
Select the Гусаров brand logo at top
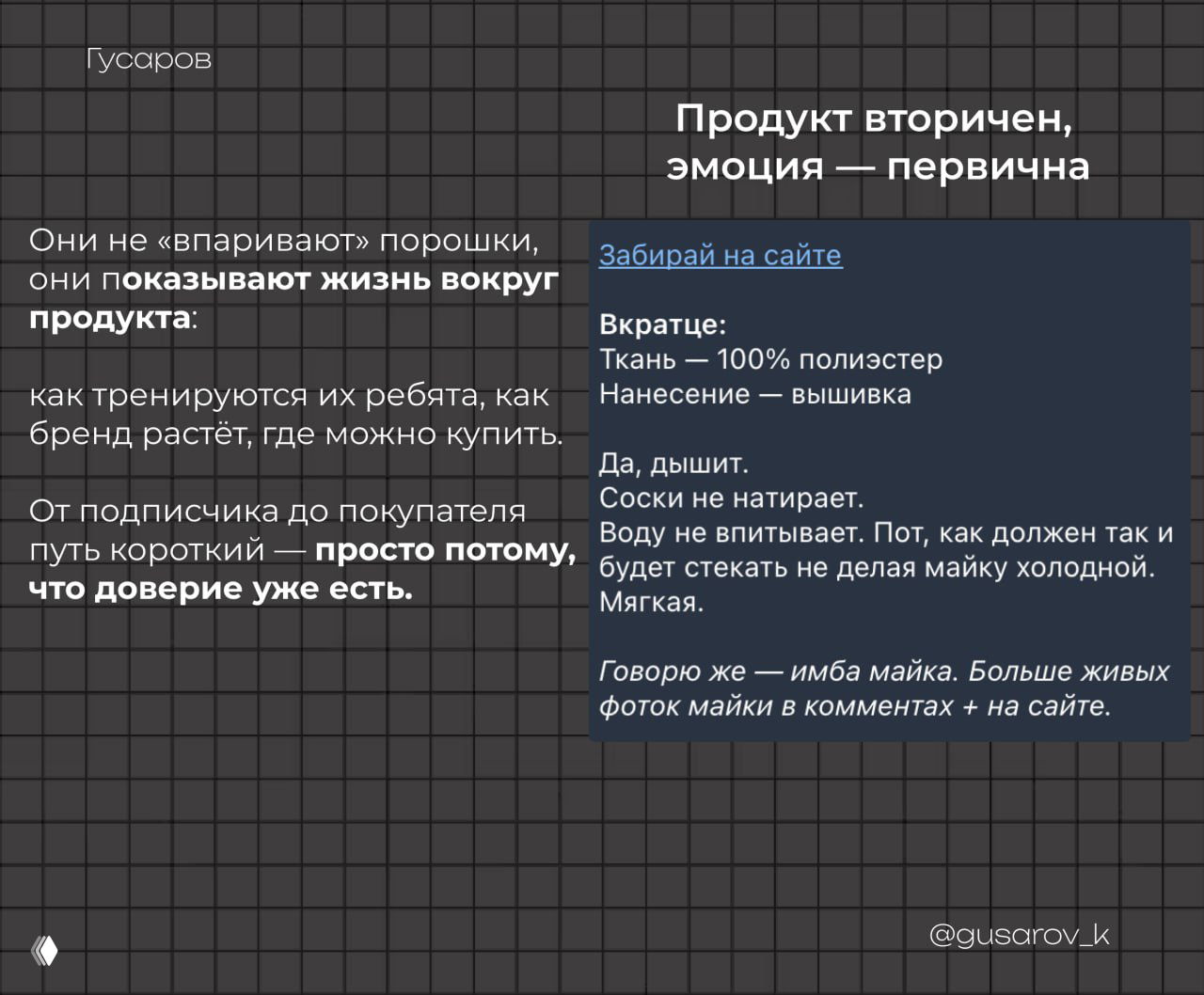click(x=148, y=58)
